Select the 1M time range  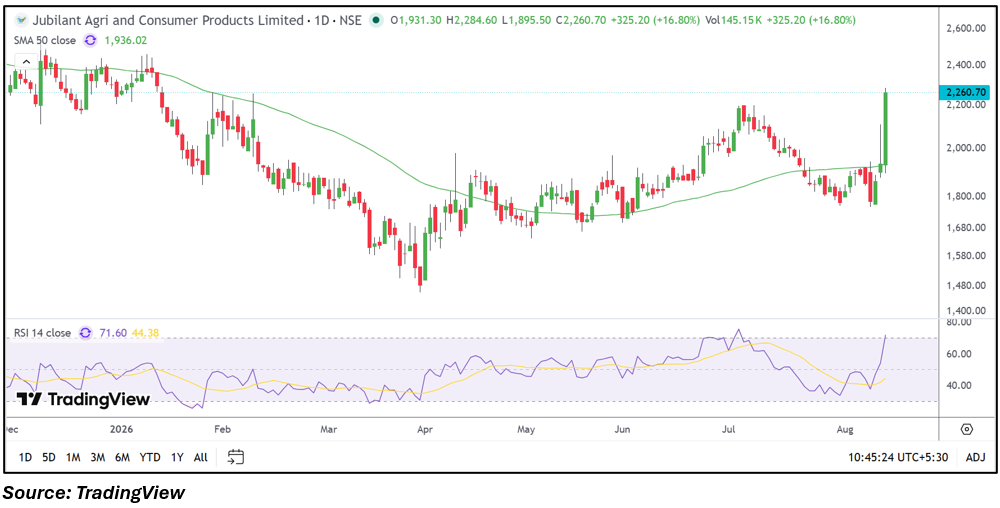[73, 457]
